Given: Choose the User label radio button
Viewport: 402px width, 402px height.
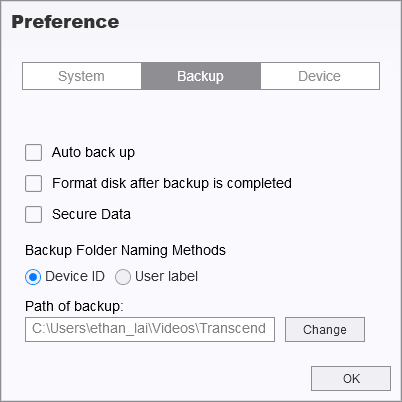Looking at the screenshot, I should click(x=123, y=277).
